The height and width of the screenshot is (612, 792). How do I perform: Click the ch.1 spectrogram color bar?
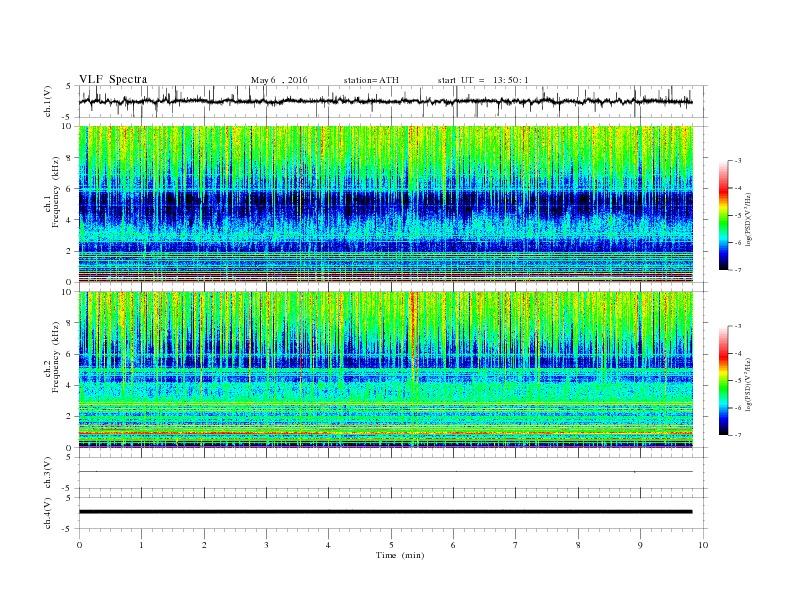723,215
